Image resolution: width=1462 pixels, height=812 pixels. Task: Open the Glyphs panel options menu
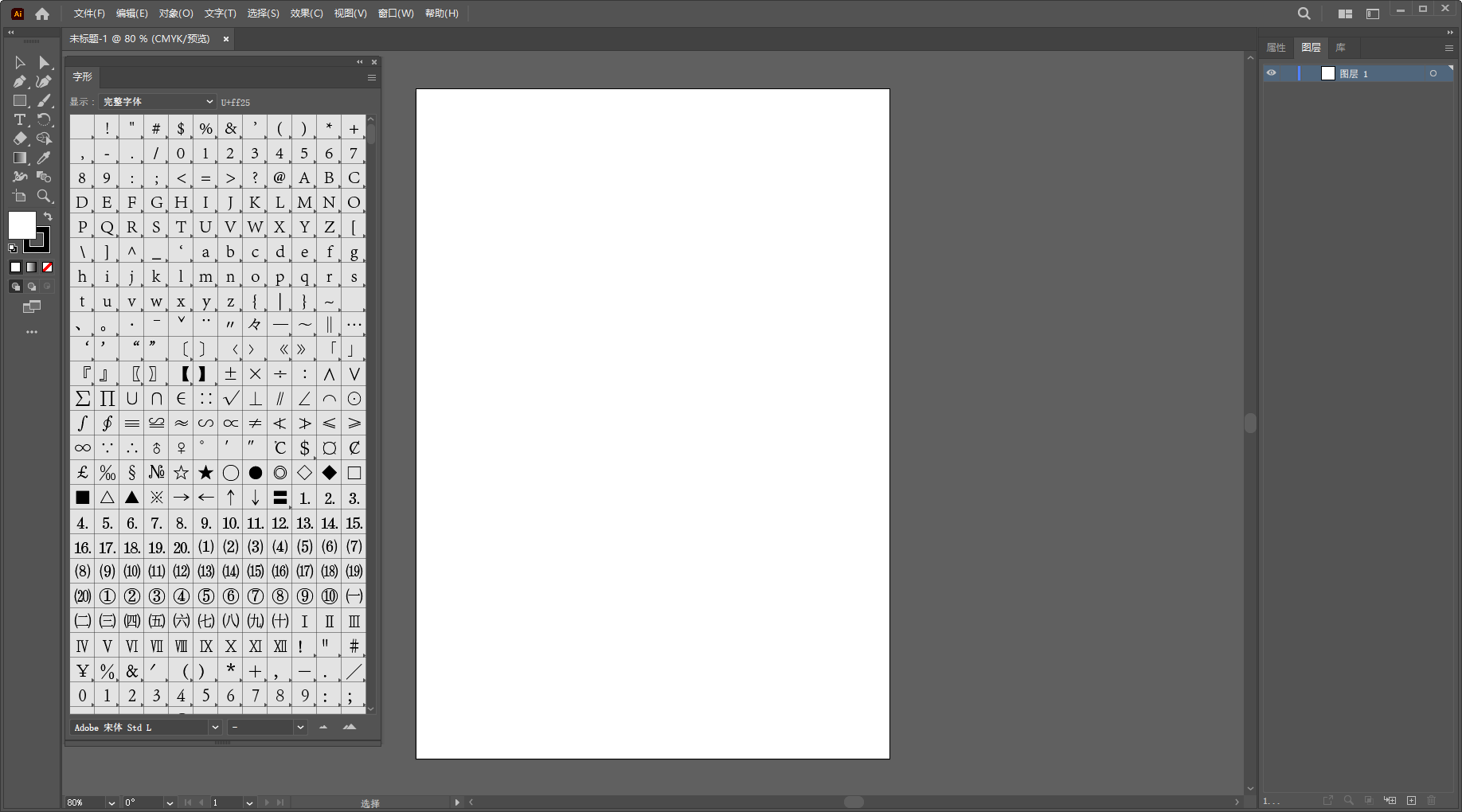371,77
